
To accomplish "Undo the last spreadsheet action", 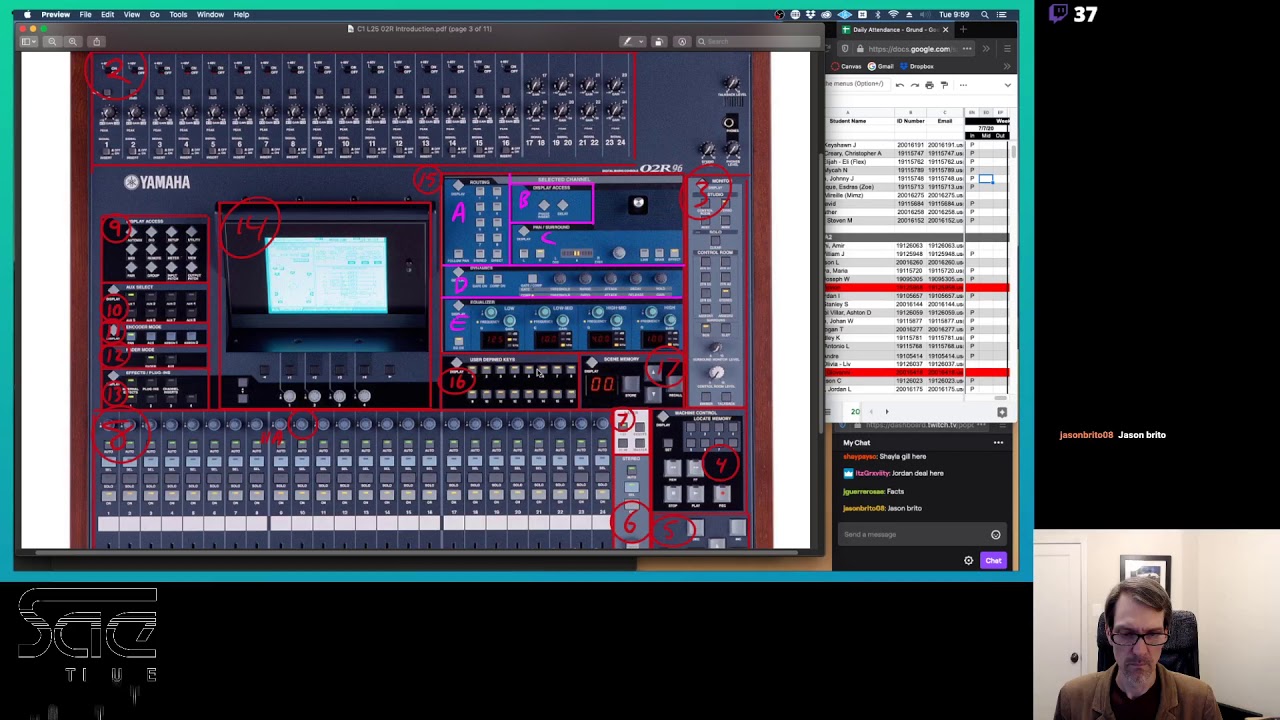I will point(899,85).
